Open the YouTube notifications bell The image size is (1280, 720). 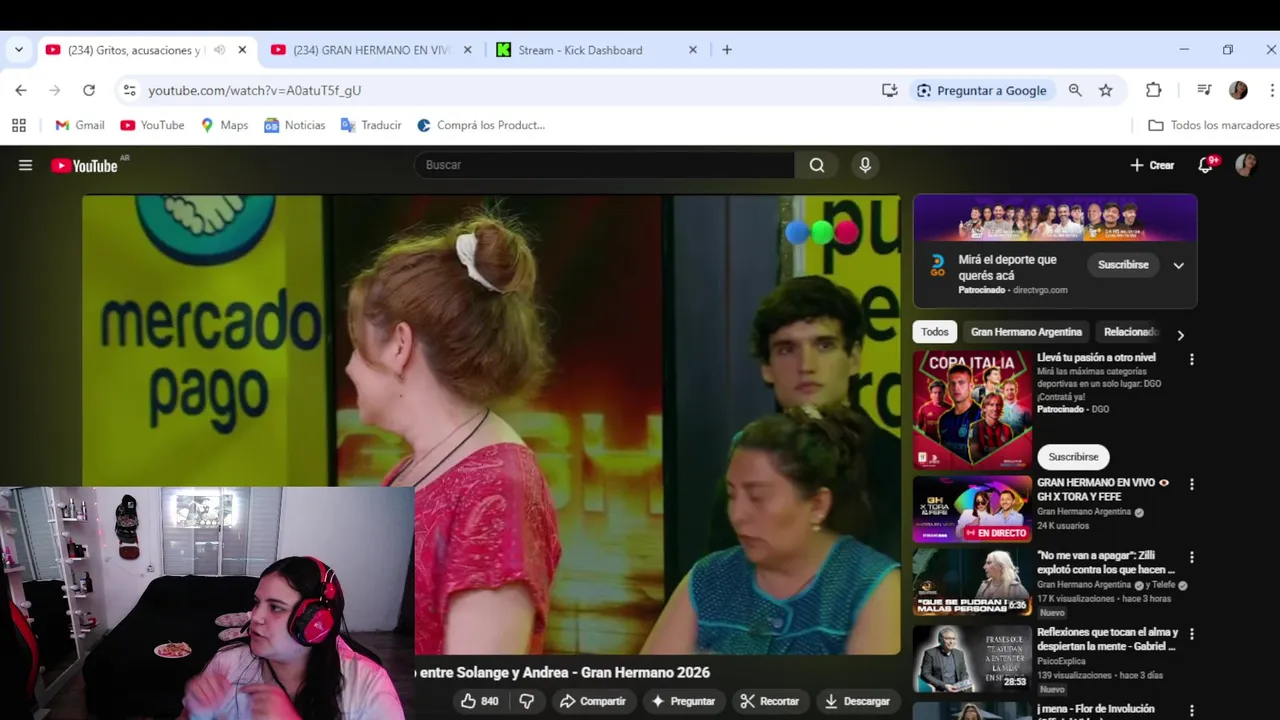pyautogui.click(x=1206, y=165)
